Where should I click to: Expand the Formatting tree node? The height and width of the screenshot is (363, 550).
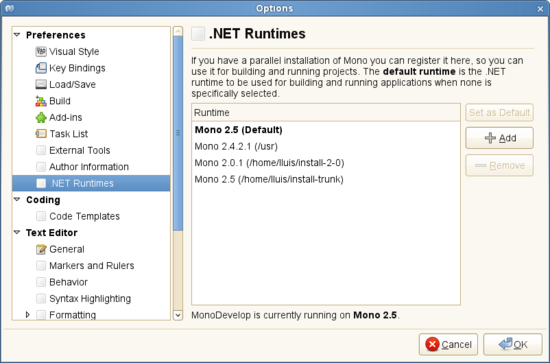28,315
